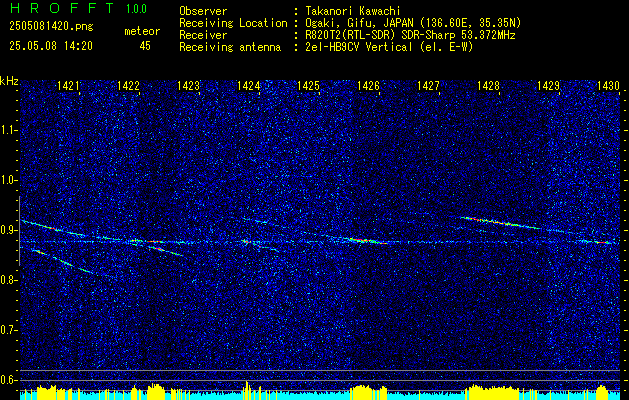Click frequency axis label 0.6
The width and height of the screenshot is (629, 400).
pos(8,380)
